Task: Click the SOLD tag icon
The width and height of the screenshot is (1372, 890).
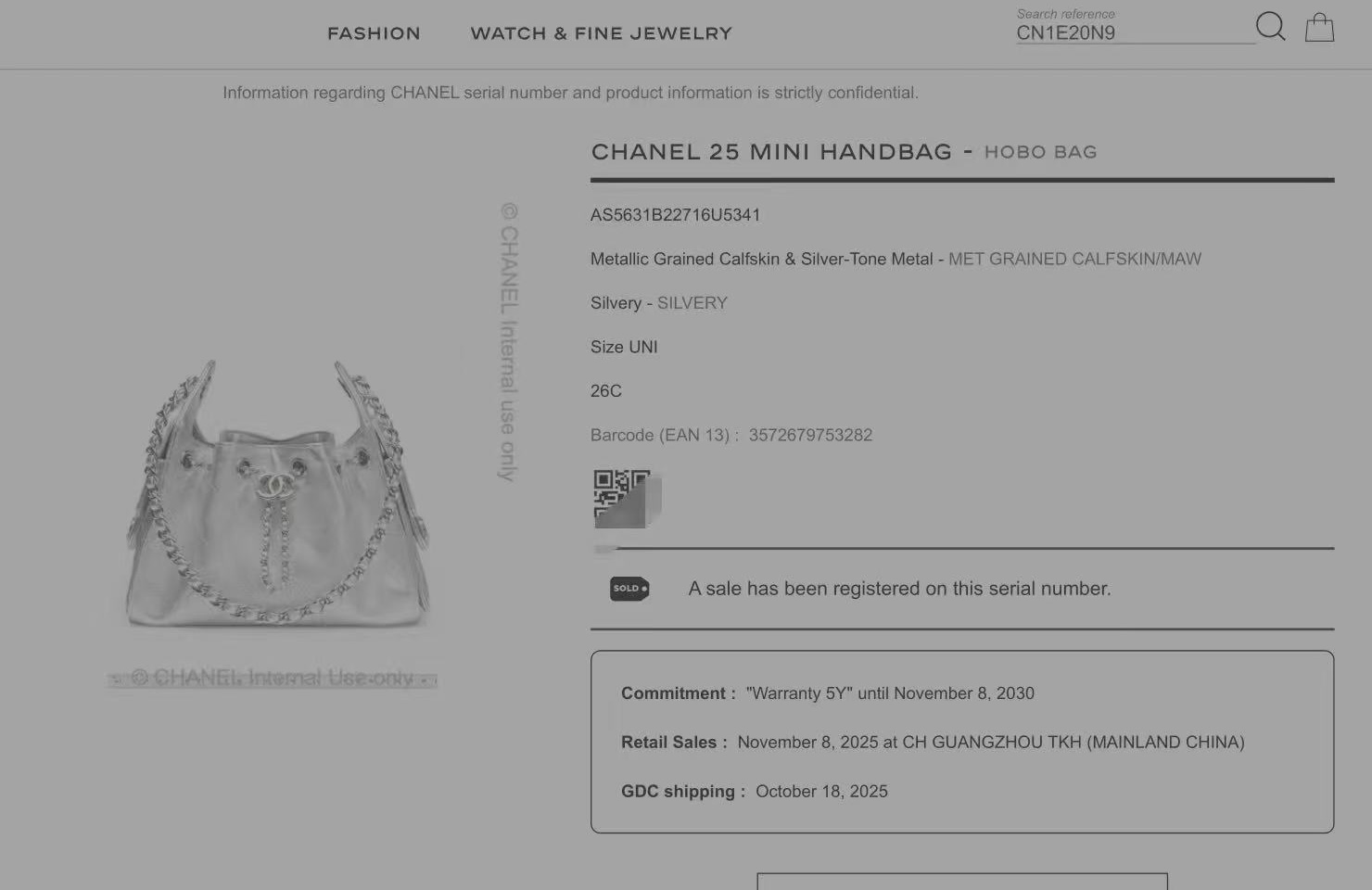Action: (x=629, y=589)
